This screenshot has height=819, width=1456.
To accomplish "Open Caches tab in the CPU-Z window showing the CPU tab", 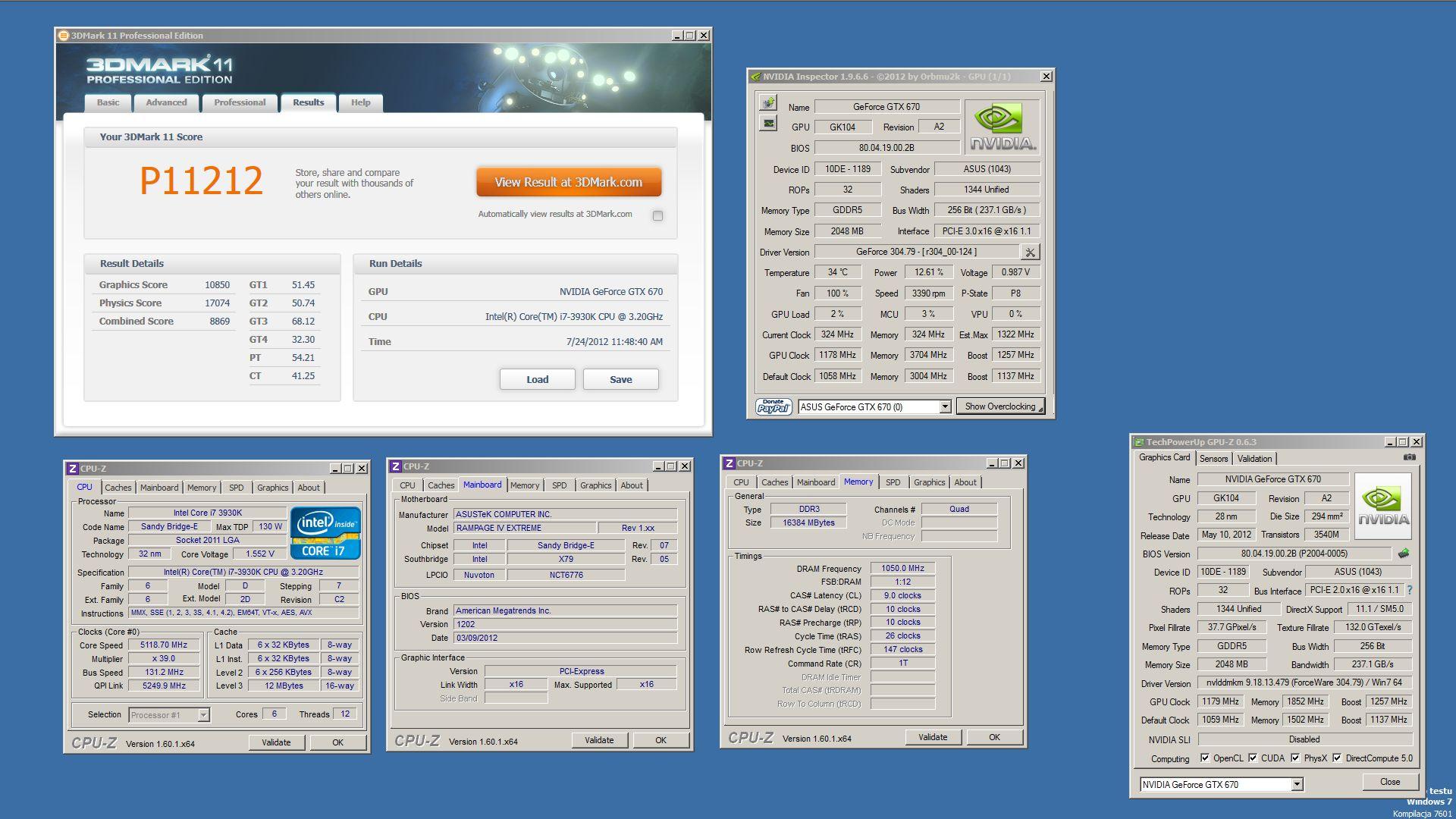I will click(x=118, y=488).
